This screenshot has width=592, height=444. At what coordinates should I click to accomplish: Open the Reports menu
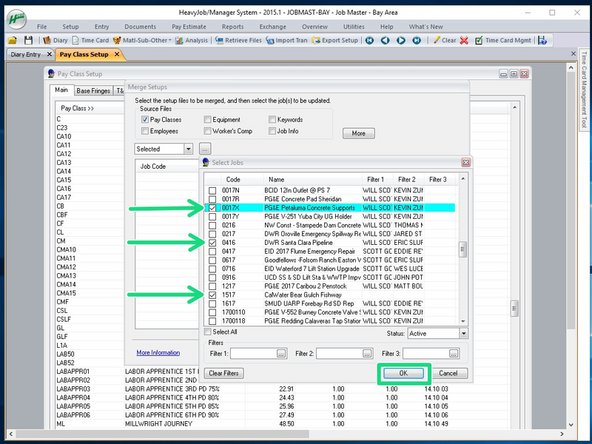233,27
